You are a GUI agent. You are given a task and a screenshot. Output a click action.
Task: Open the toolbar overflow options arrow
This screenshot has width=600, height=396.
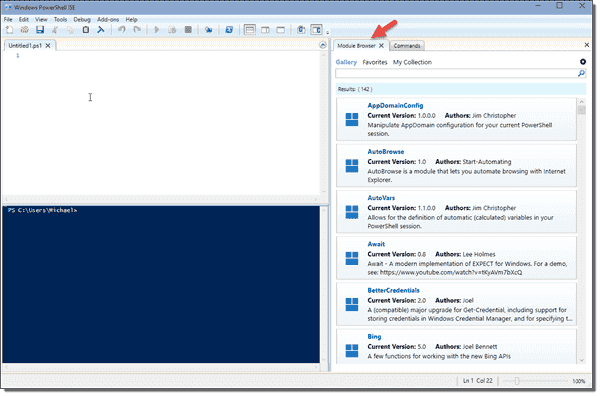328,33
